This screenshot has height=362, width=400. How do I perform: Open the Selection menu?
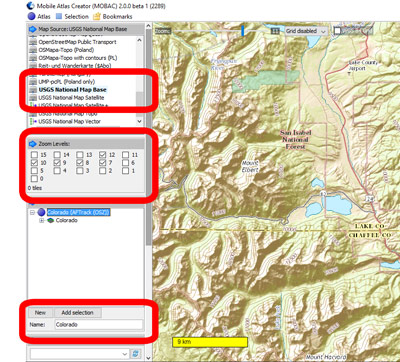(72, 16)
